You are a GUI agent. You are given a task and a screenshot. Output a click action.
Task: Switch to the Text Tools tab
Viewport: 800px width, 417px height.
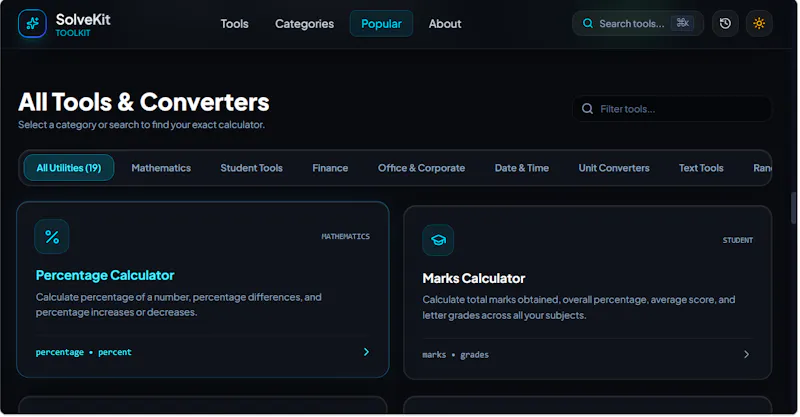(701, 168)
